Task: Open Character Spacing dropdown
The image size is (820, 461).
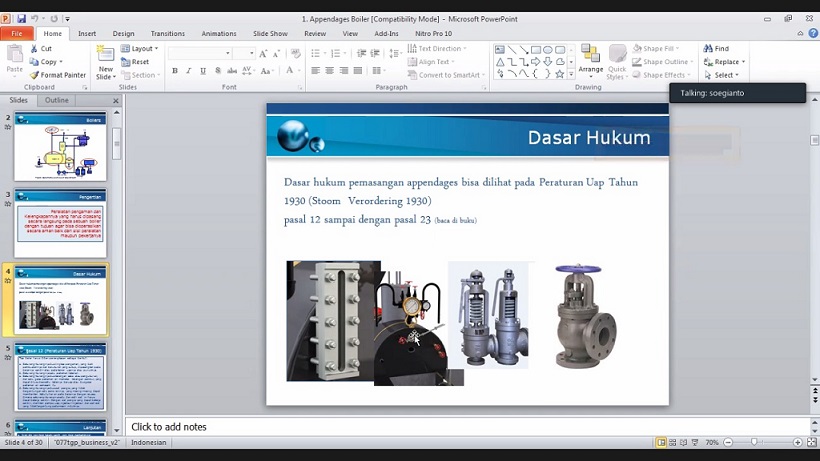Action: pyautogui.click(x=248, y=71)
